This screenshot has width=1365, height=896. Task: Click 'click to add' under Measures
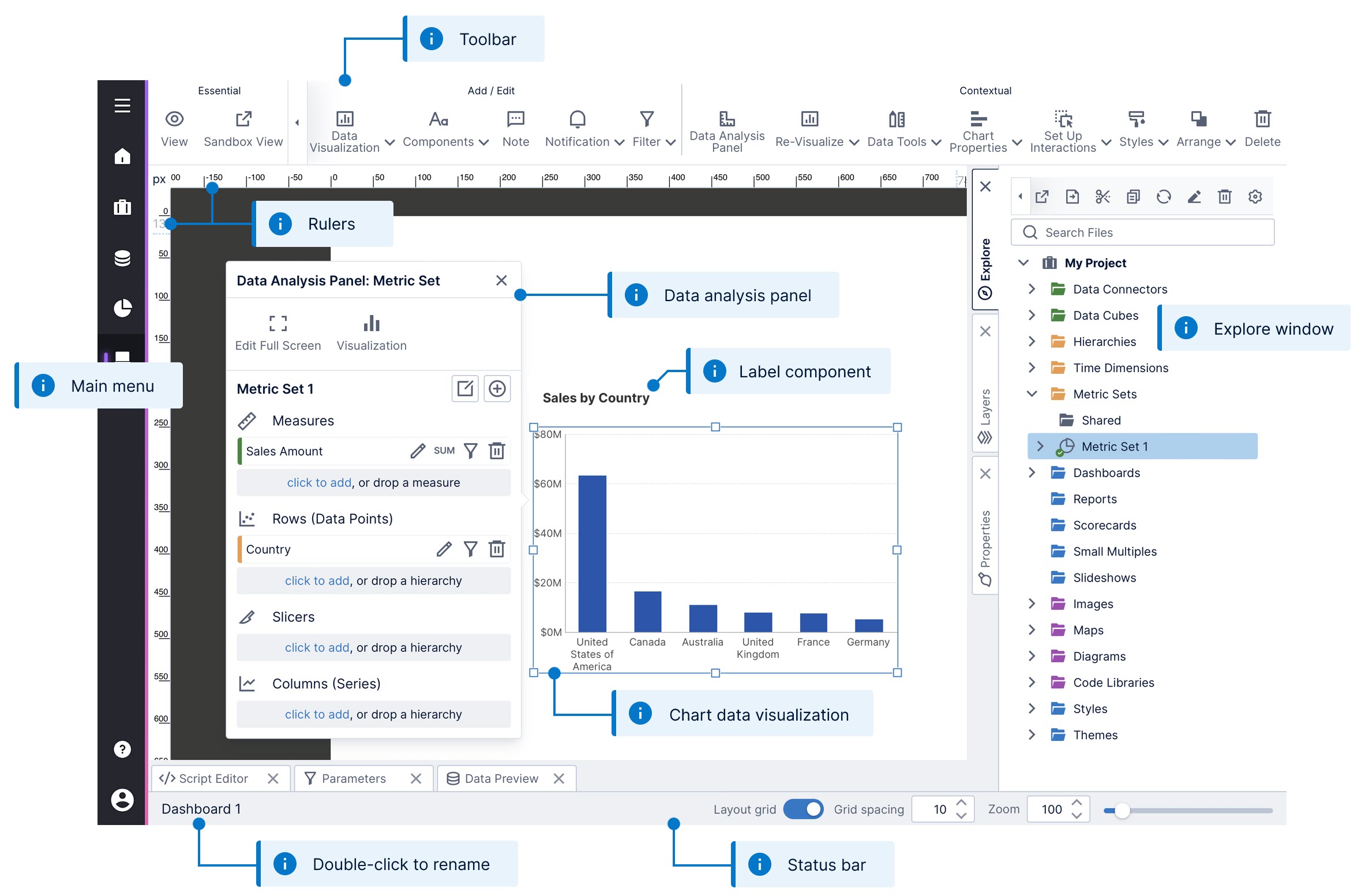318,482
